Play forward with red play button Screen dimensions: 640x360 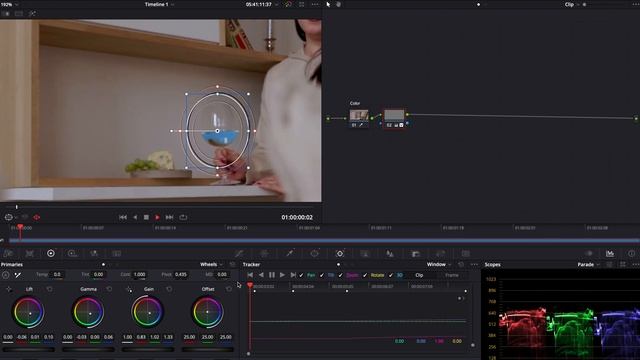coord(157,217)
